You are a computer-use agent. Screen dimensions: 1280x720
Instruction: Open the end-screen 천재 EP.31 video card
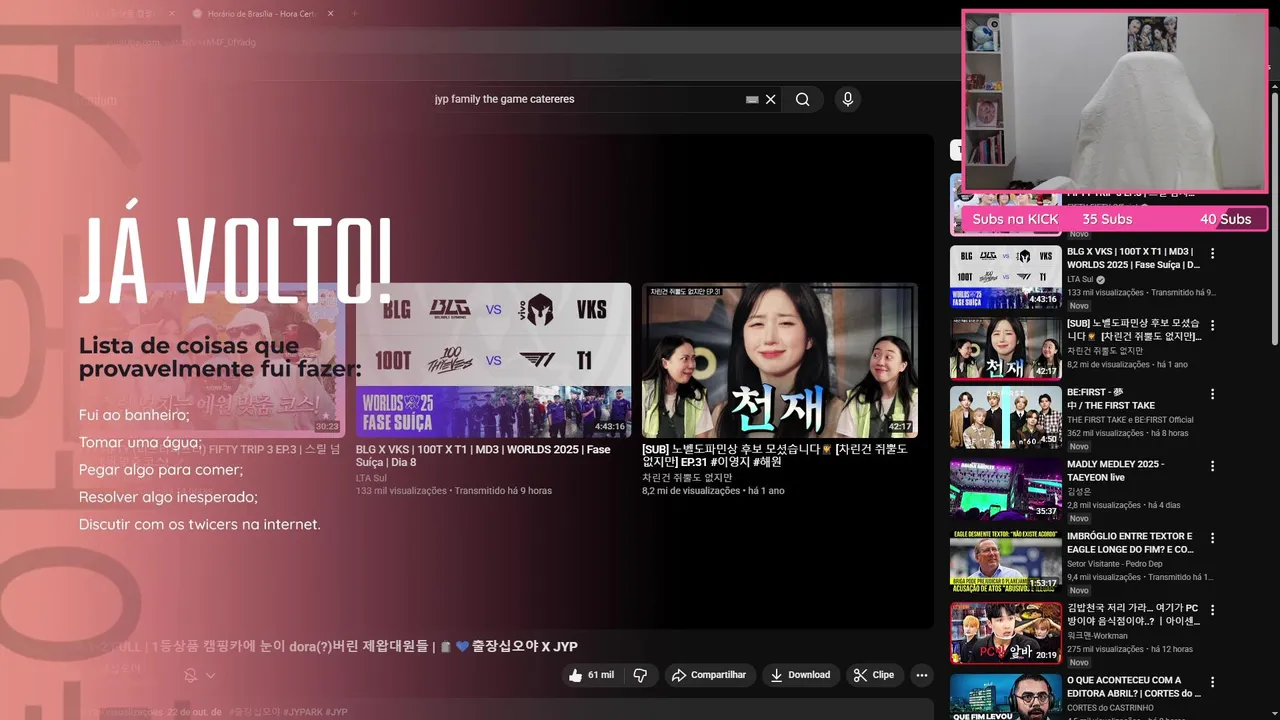(780, 360)
